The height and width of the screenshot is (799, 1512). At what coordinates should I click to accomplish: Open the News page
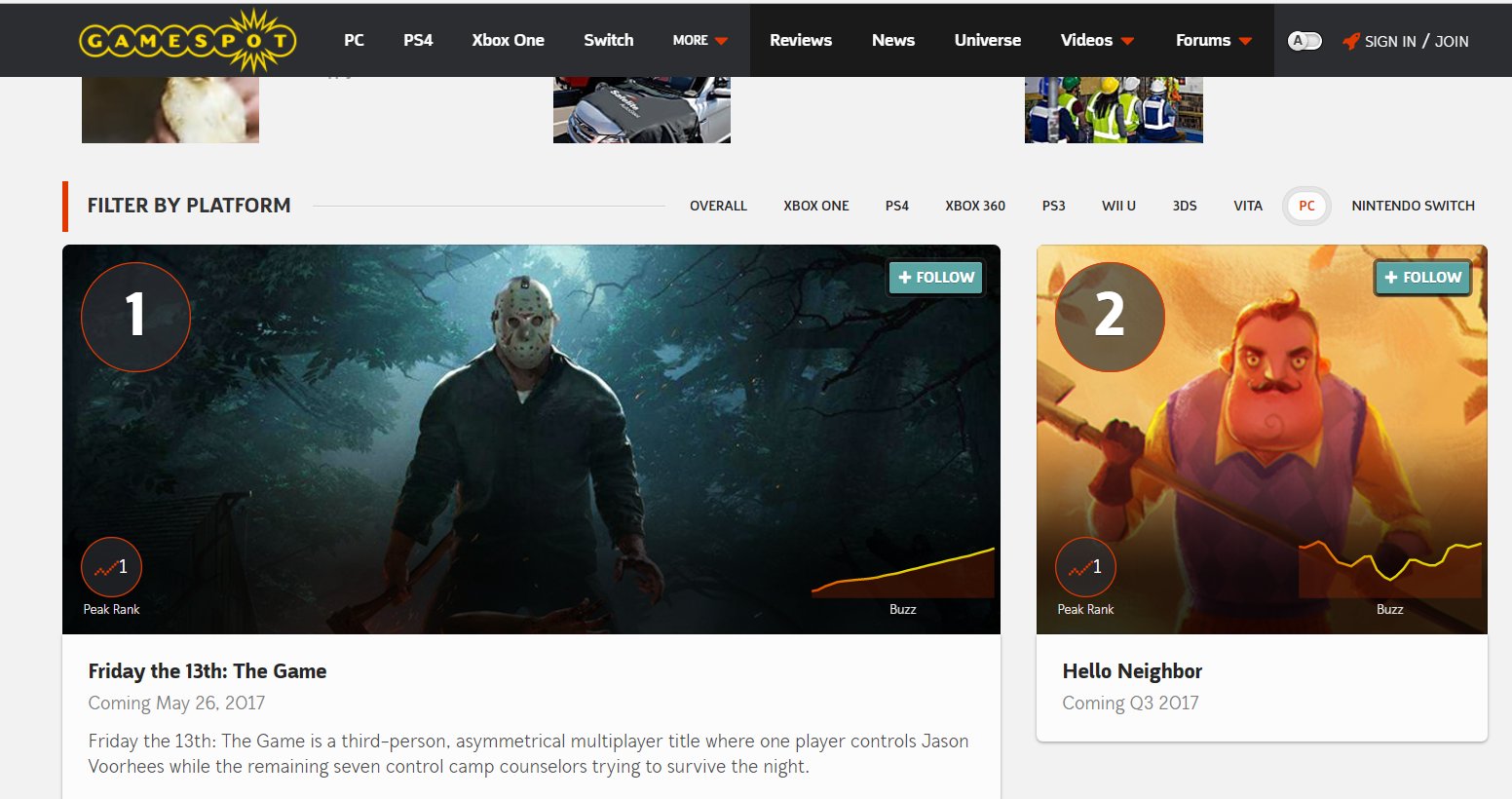(x=893, y=40)
